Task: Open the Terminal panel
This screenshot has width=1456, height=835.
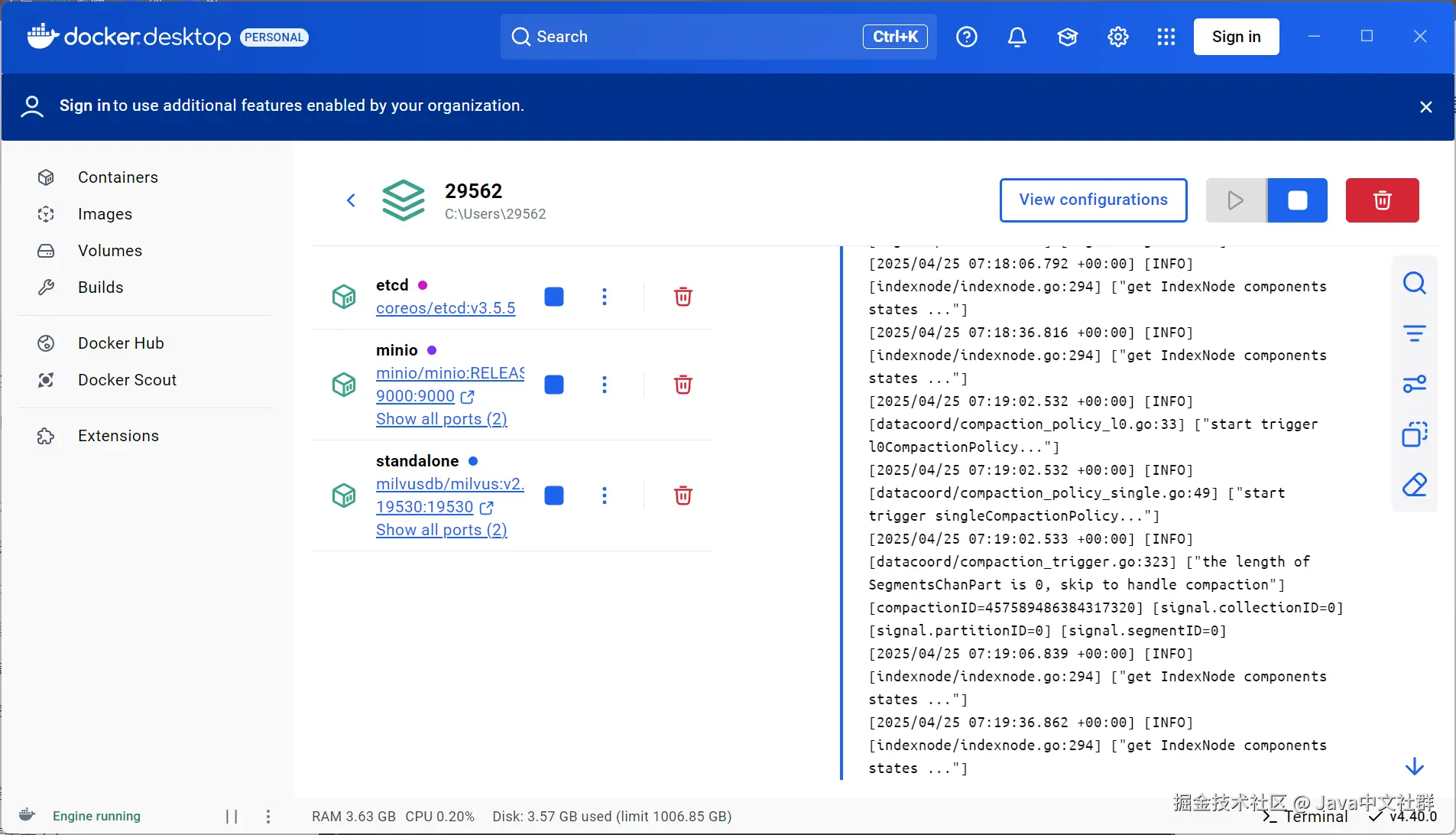Action: [1306, 817]
